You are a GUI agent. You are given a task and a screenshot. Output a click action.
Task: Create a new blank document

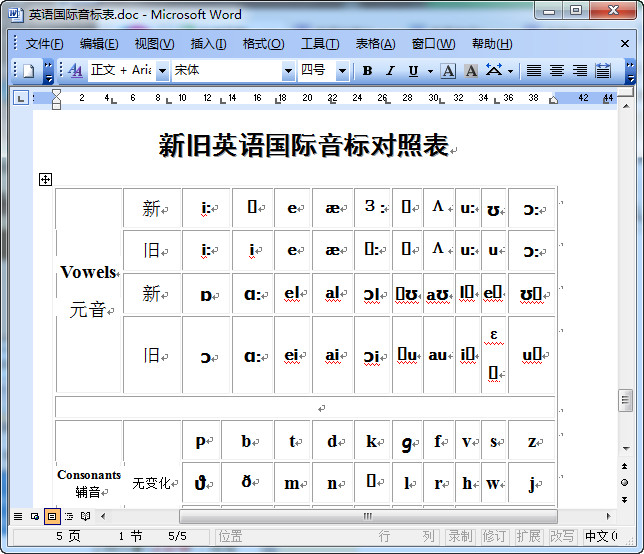(28, 71)
